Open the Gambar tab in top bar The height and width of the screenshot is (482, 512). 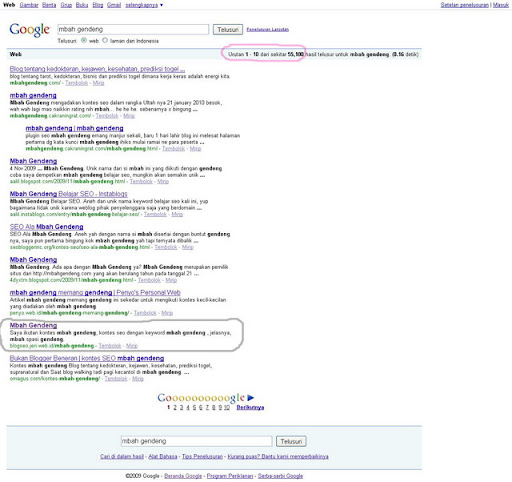[29, 5]
